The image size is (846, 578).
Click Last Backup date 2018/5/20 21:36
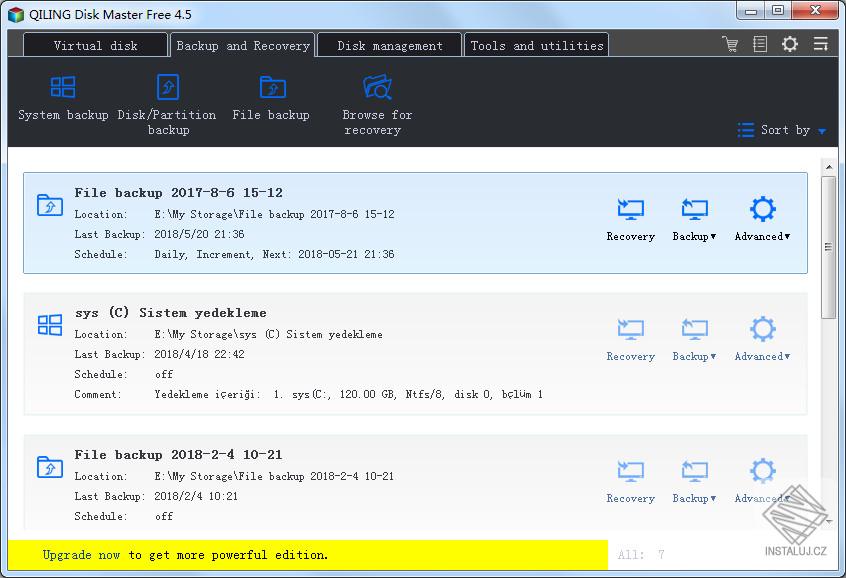tap(199, 234)
